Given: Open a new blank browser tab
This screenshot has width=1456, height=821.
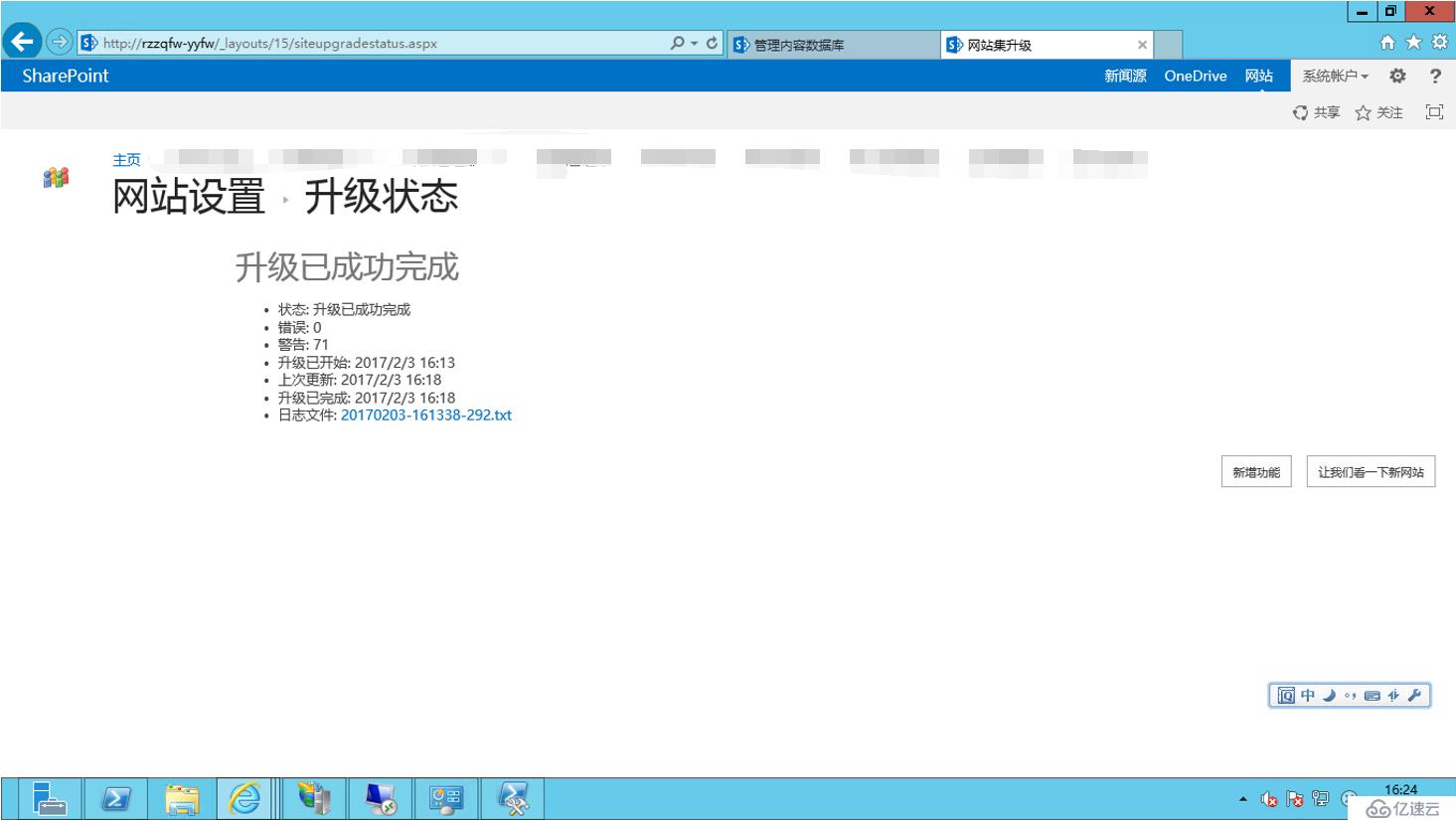Looking at the screenshot, I should coord(1169,45).
